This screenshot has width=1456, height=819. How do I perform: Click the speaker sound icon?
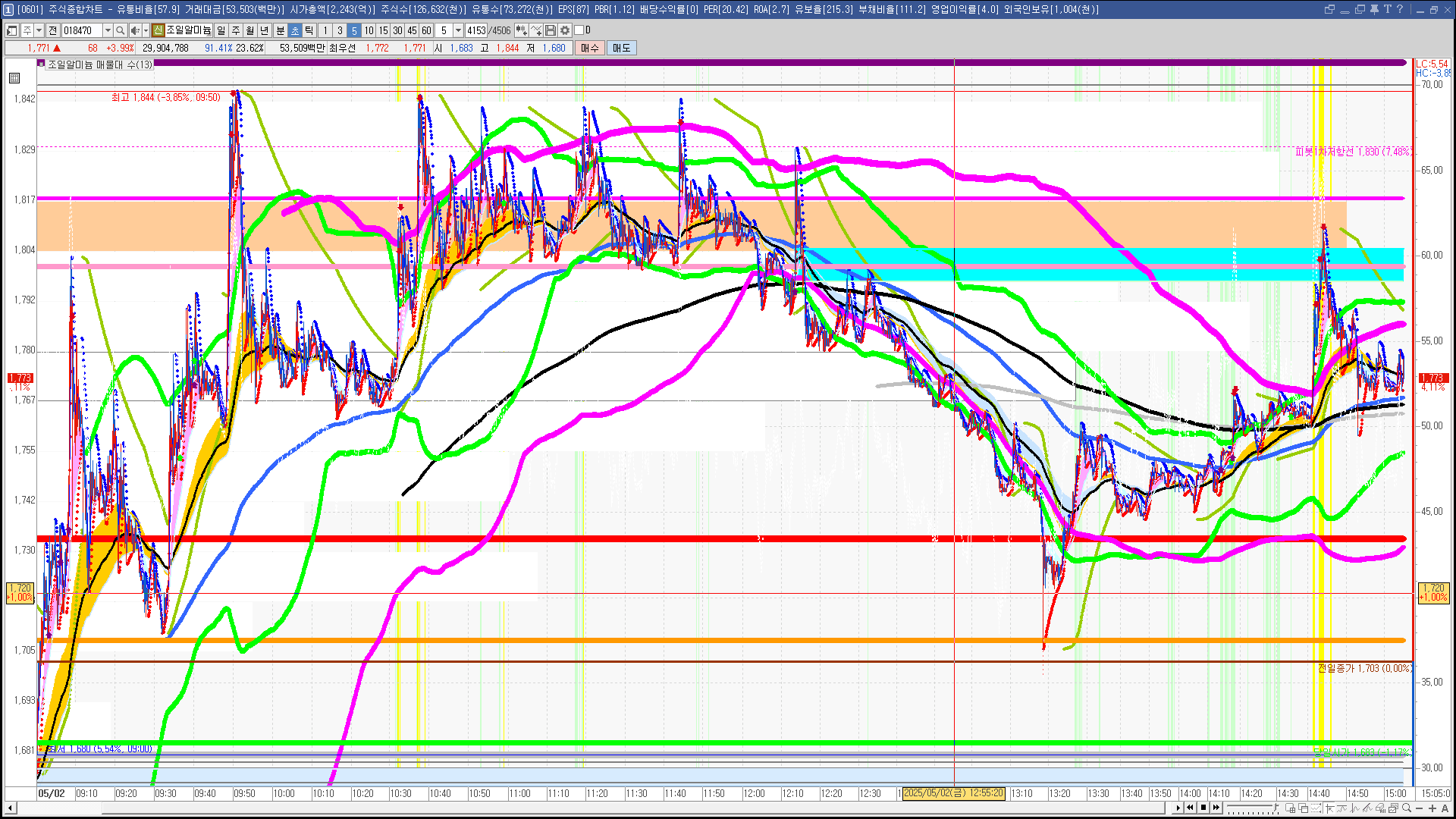[x=134, y=30]
